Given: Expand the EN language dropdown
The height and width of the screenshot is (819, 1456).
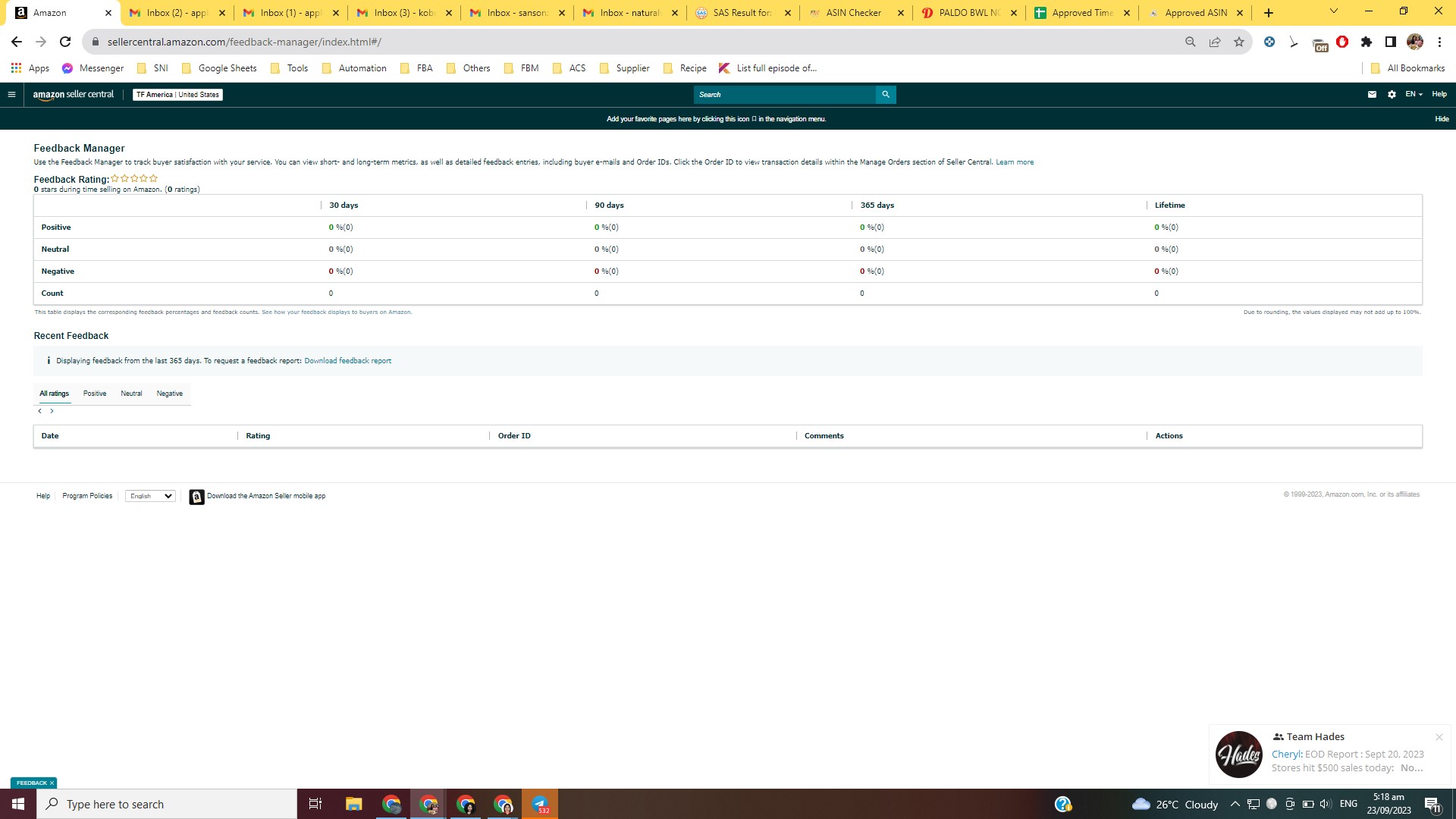Looking at the screenshot, I should point(1414,94).
